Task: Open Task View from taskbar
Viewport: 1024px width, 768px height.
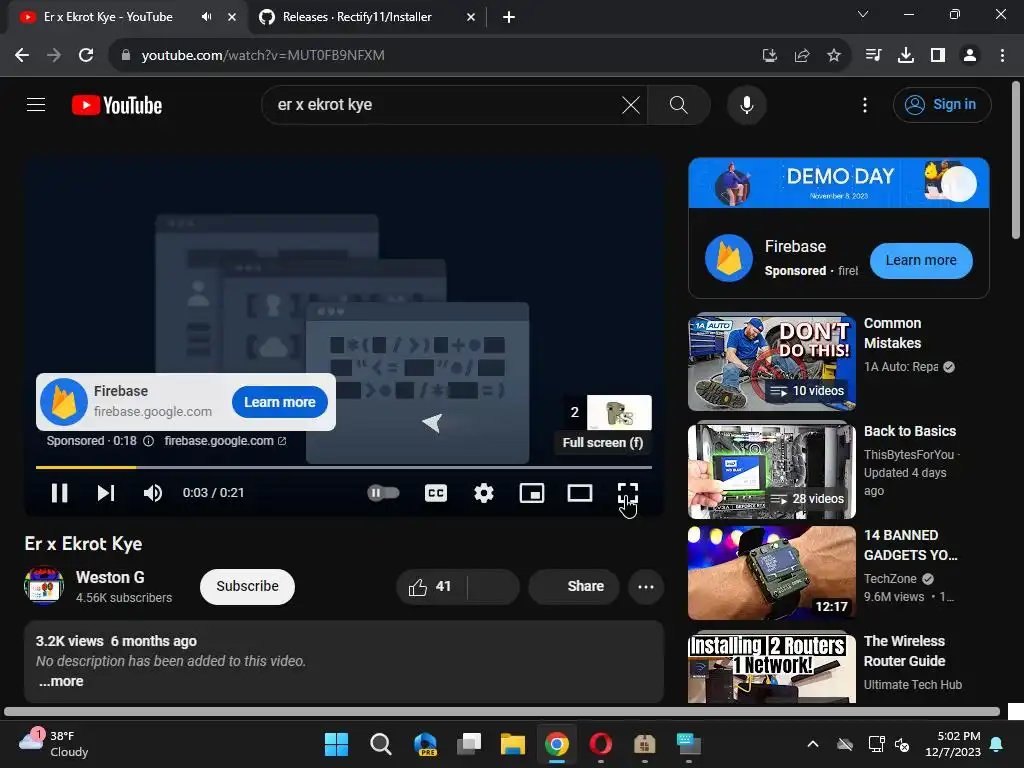Action: (x=469, y=744)
